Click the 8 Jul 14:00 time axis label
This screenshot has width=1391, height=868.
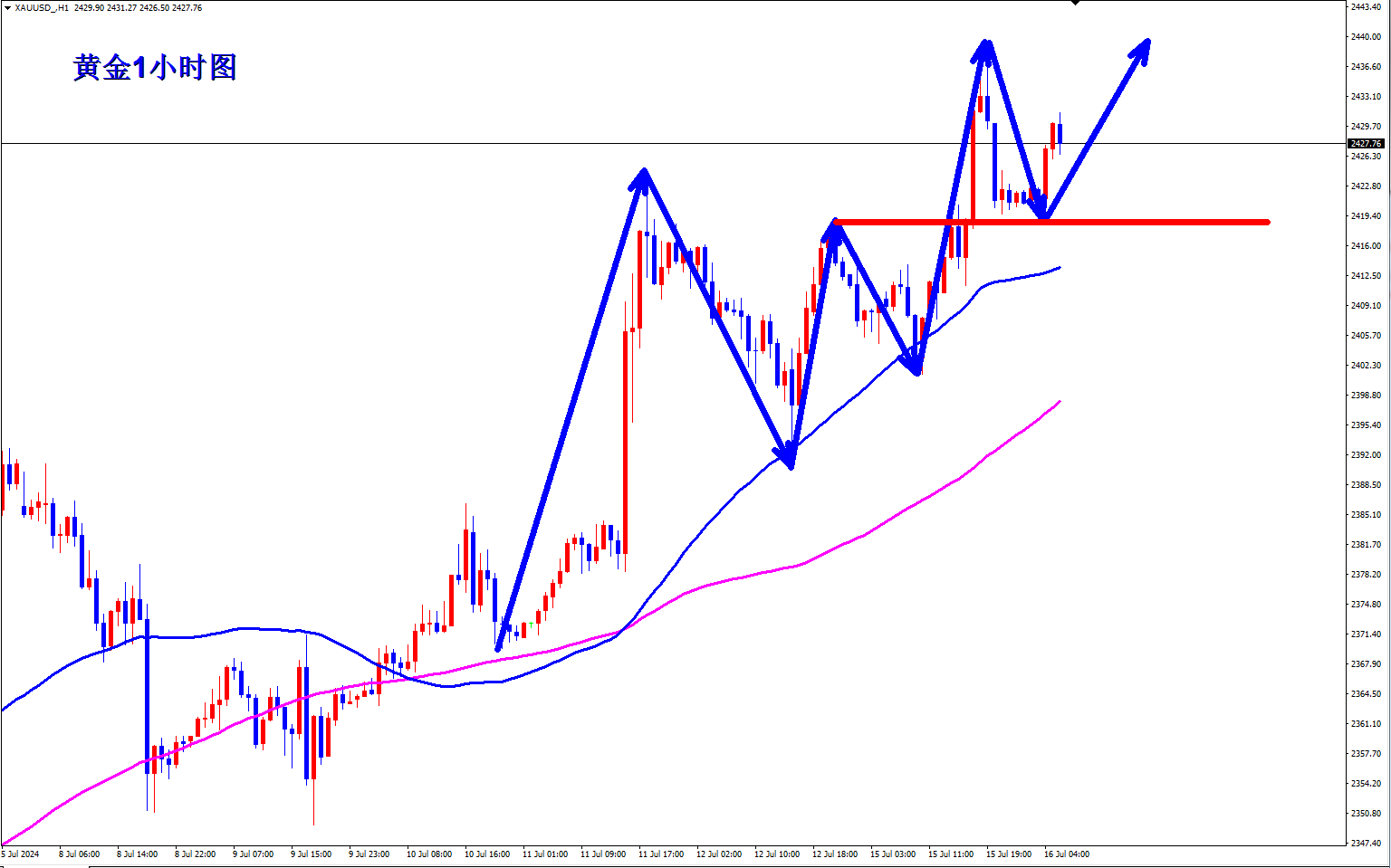(137, 854)
